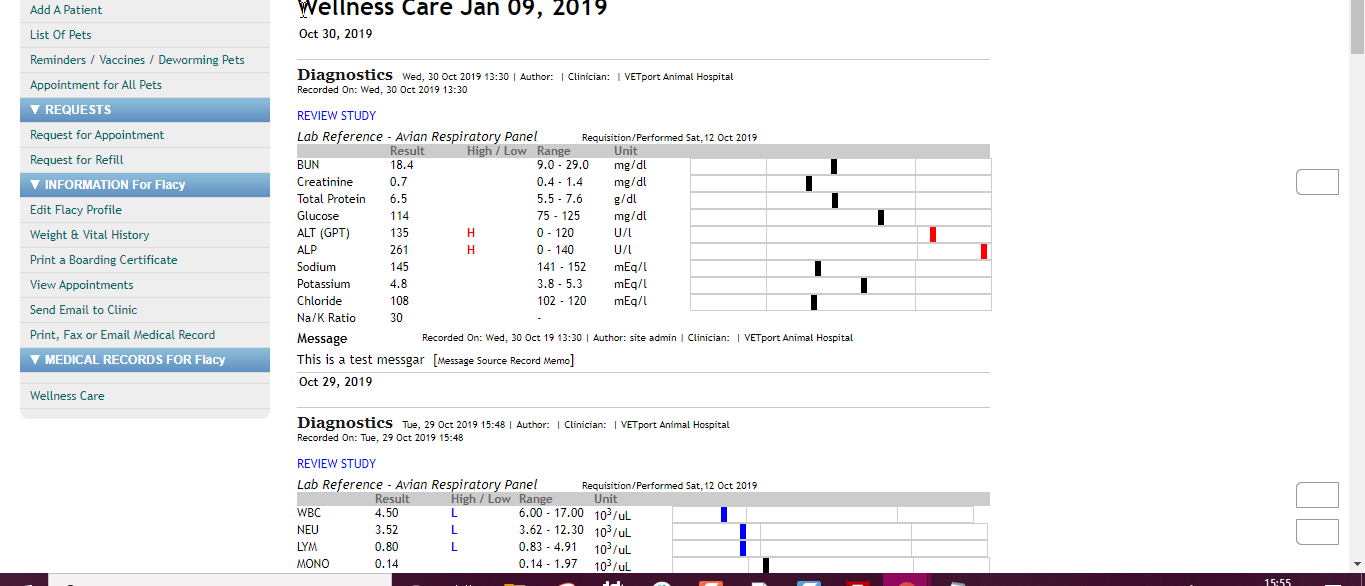The height and width of the screenshot is (586, 1365).
Task: Select MONO result value 0.14
Action: click(x=386, y=564)
